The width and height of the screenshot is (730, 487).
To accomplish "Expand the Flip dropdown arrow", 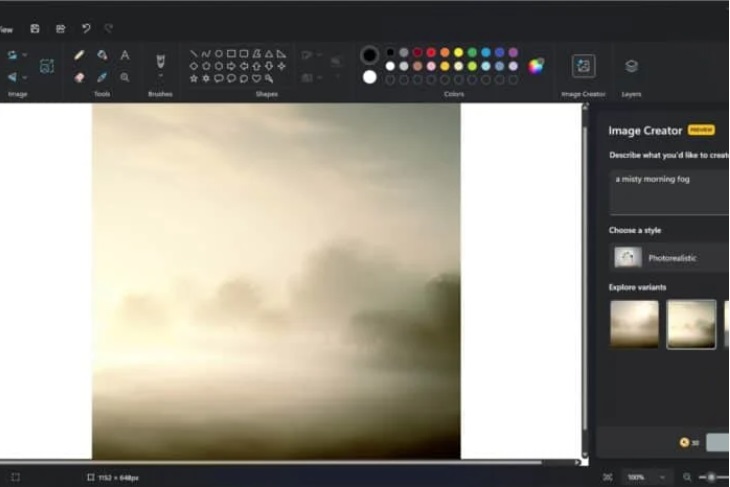I will tap(25, 77).
